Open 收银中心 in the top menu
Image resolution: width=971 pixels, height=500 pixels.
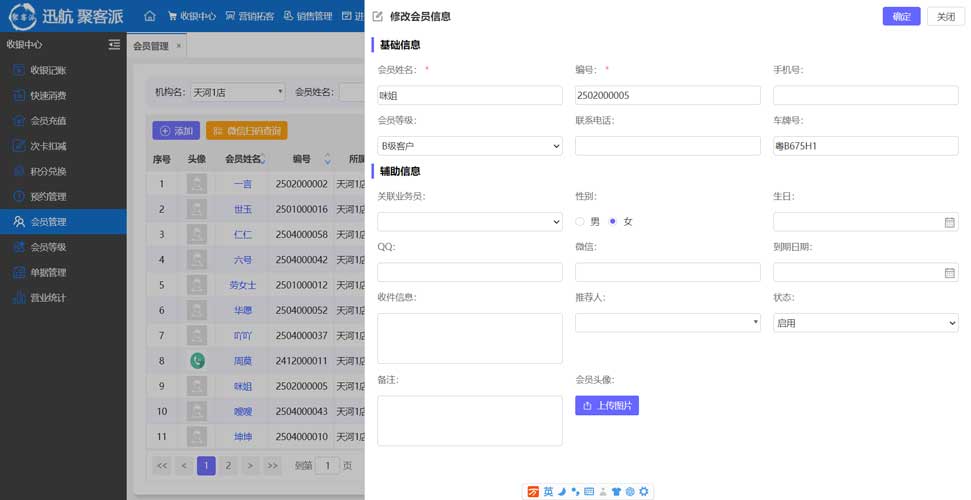click(192, 16)
